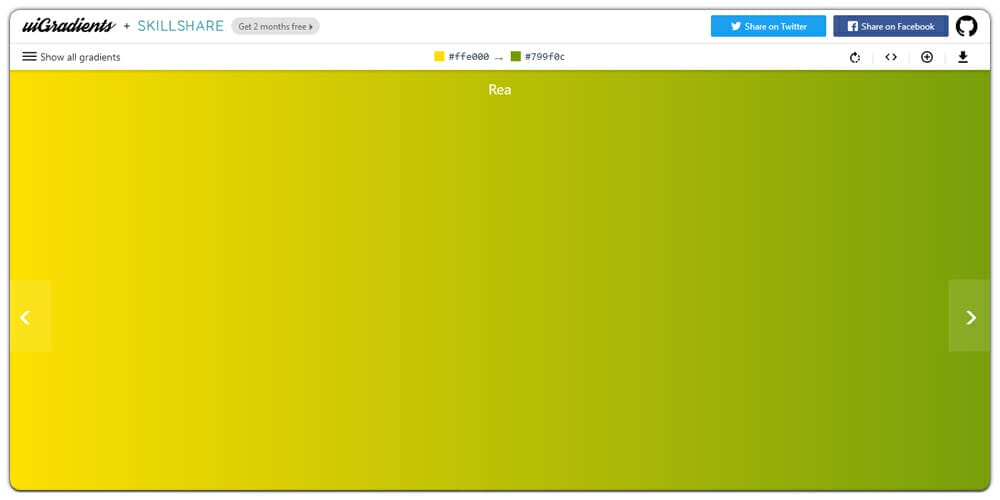Click the #799f0c hex code text

(x=545, y=57)
